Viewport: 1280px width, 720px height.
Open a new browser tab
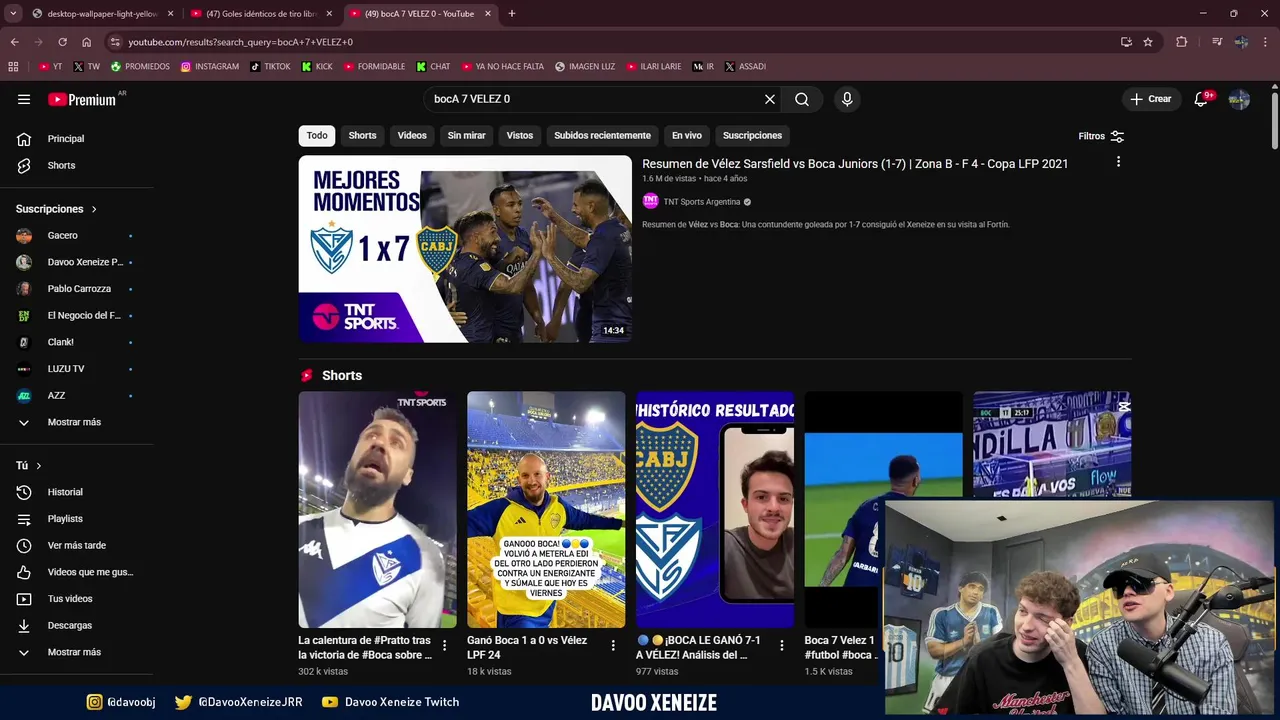511,14
